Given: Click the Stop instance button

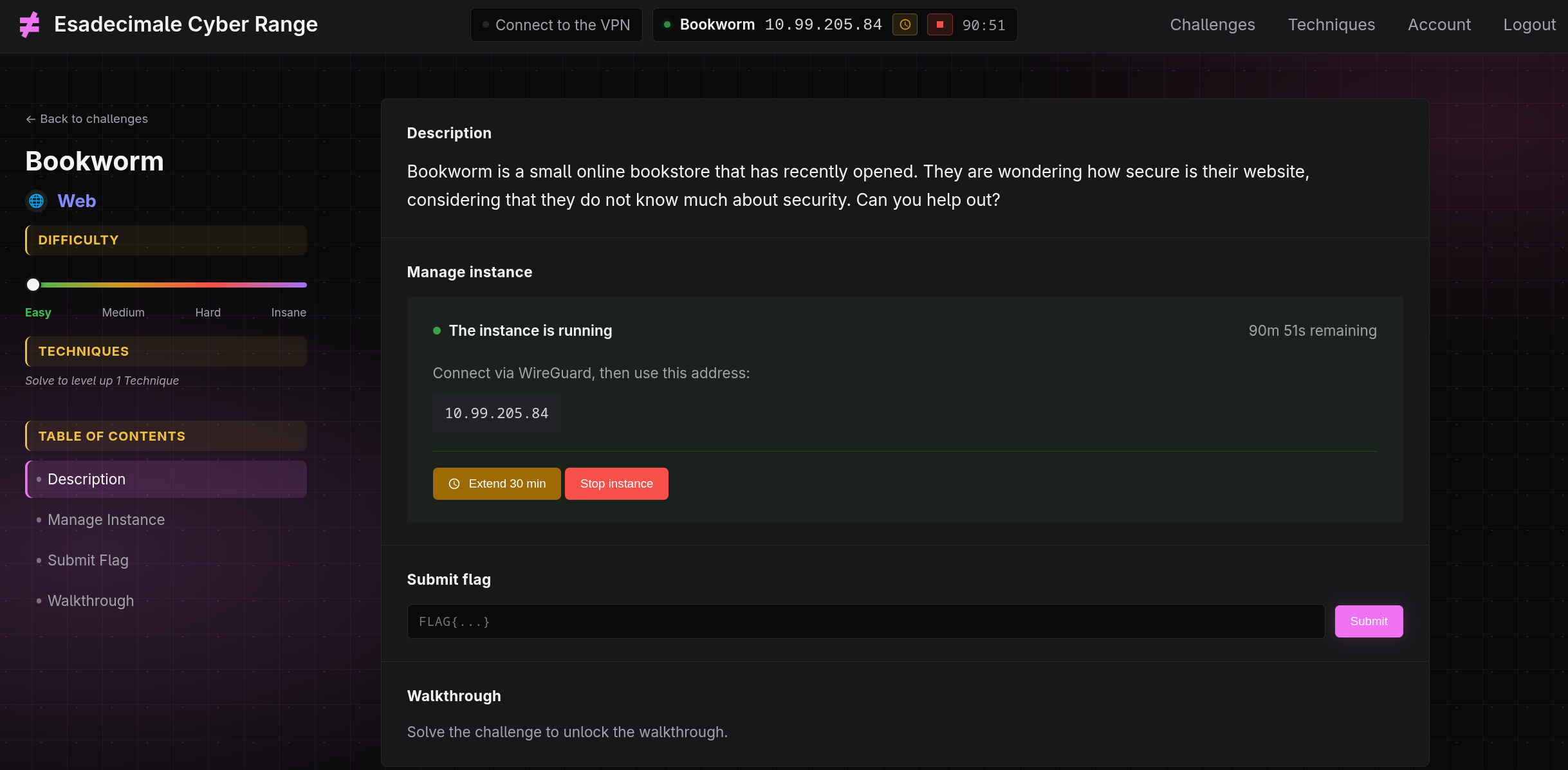Looking at the screenshot, I should 616,484.
